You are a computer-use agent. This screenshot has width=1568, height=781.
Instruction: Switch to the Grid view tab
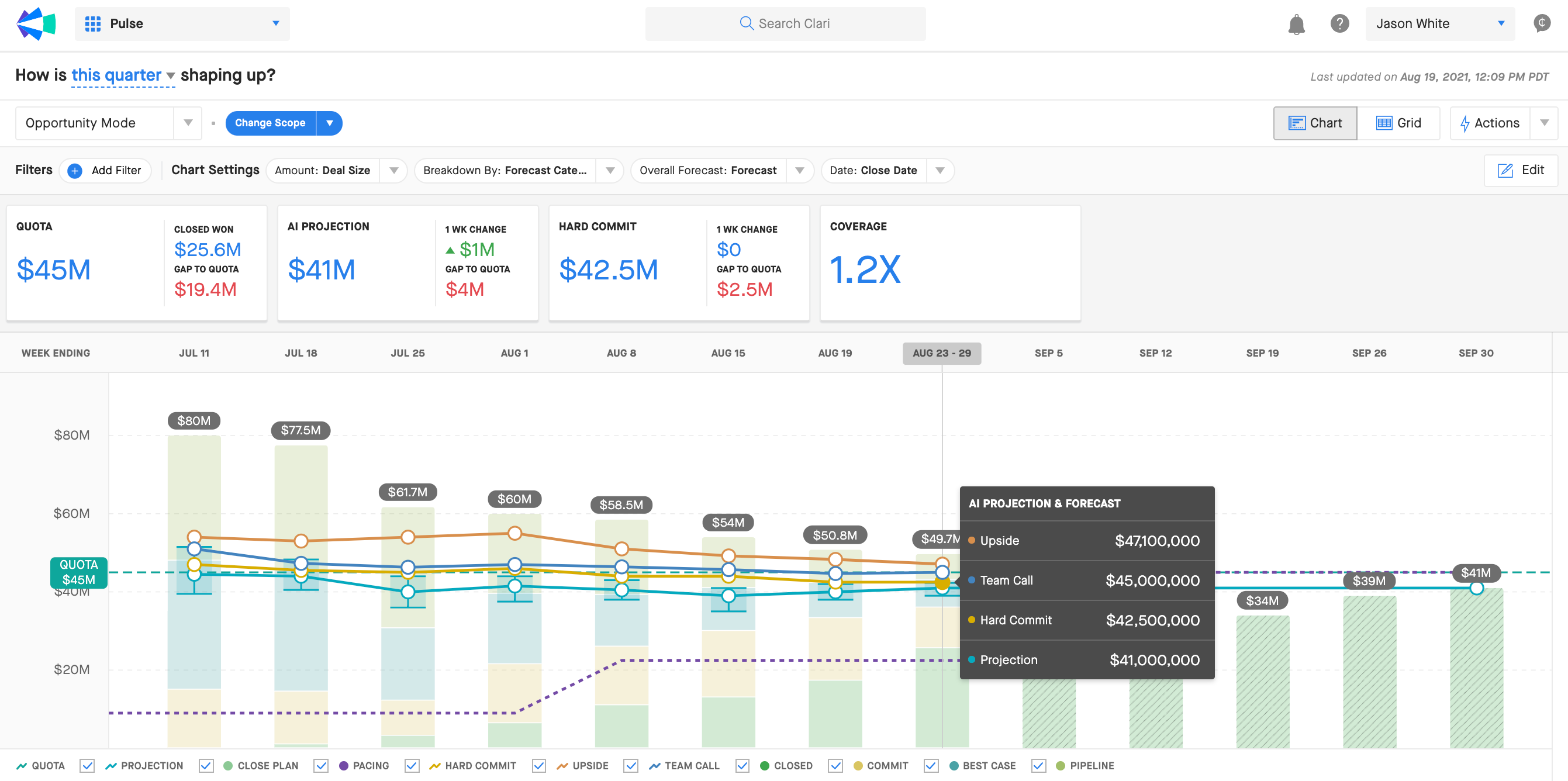[1398, 123]
